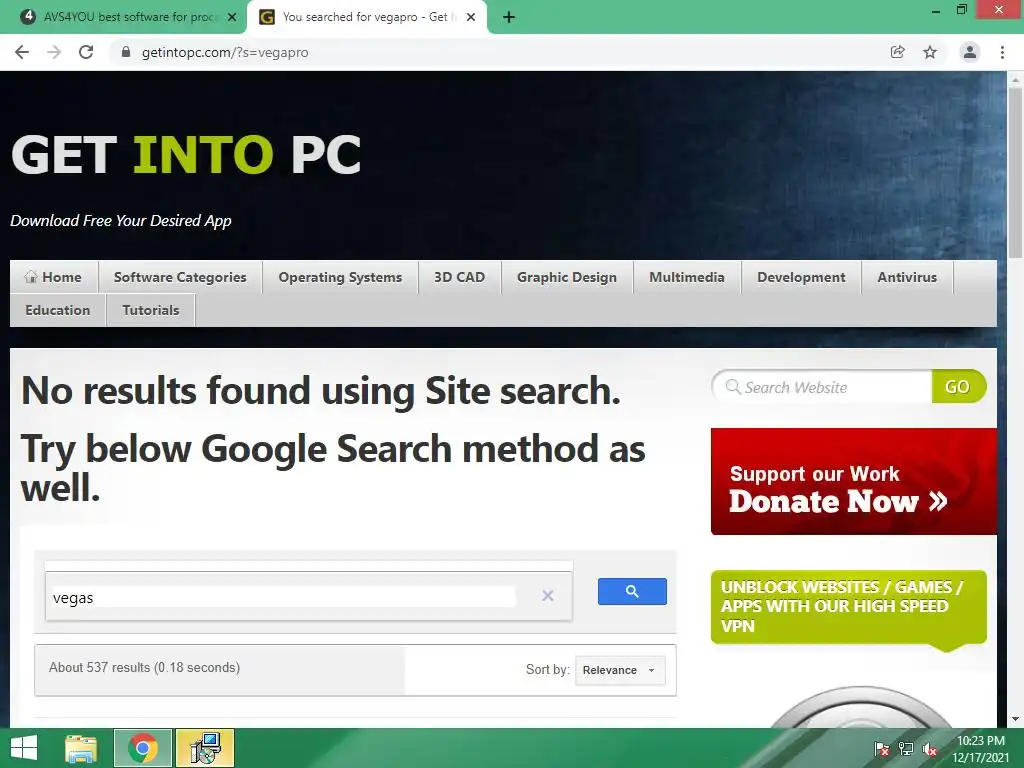Click the share page icon in address bar

(x=897, y=52)
